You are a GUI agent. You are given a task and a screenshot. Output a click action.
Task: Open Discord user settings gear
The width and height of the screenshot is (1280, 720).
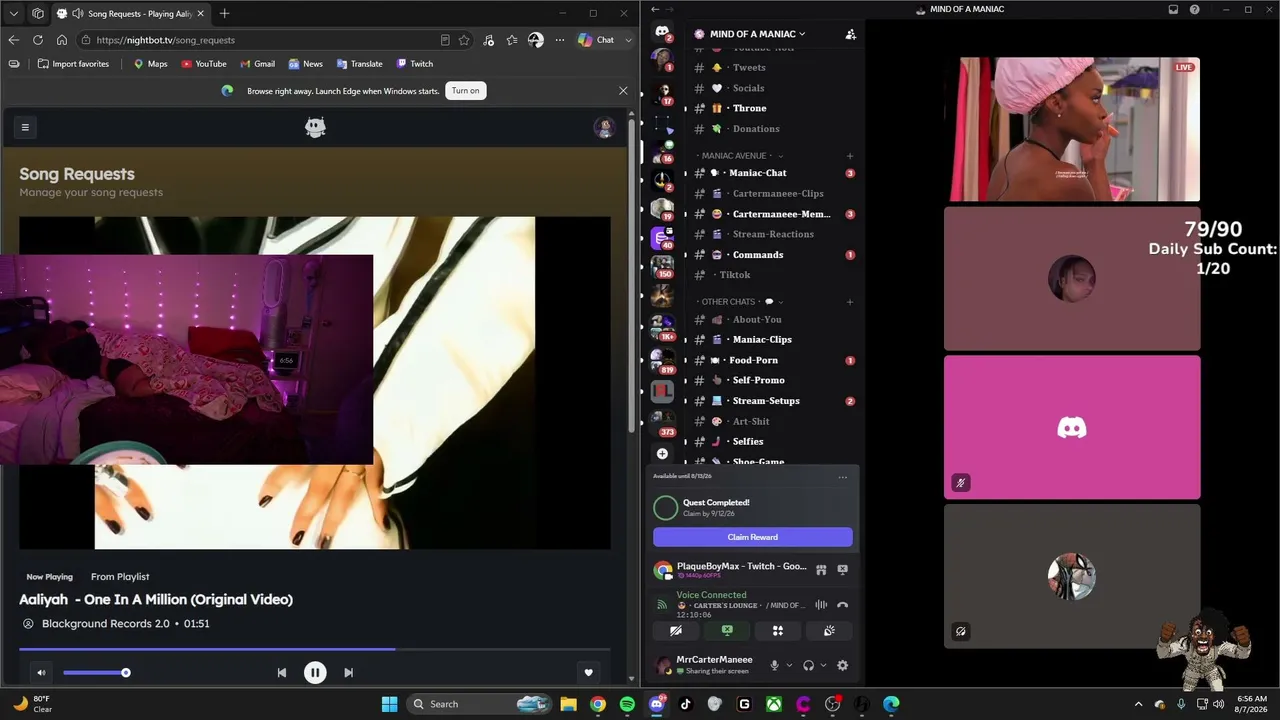tap(842, 666)
